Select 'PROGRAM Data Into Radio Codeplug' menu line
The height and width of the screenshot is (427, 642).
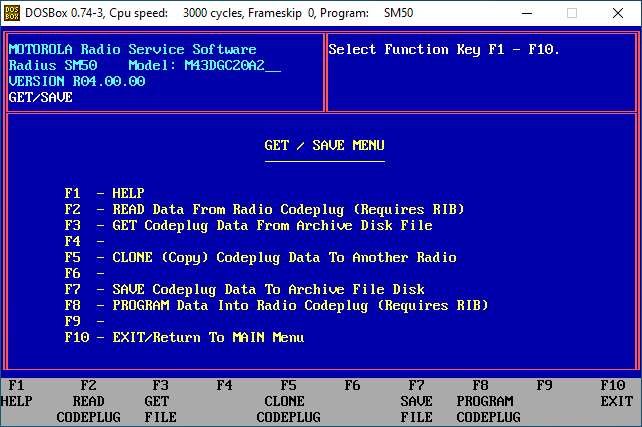(276, 305)
